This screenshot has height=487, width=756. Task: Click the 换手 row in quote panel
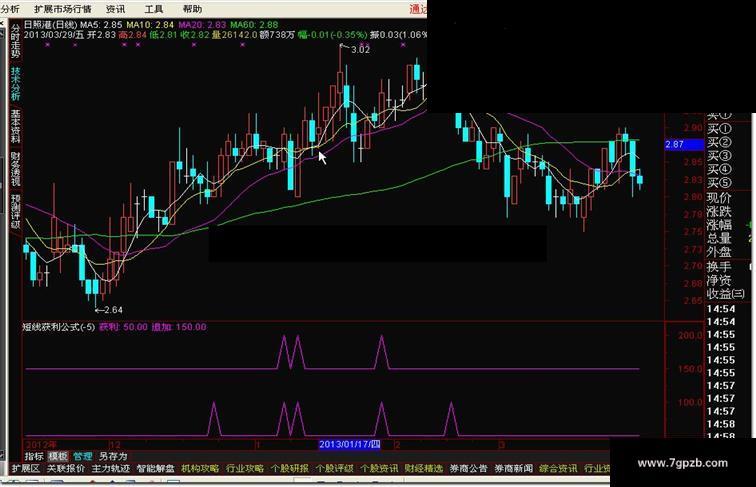click(x=719, y=267)
